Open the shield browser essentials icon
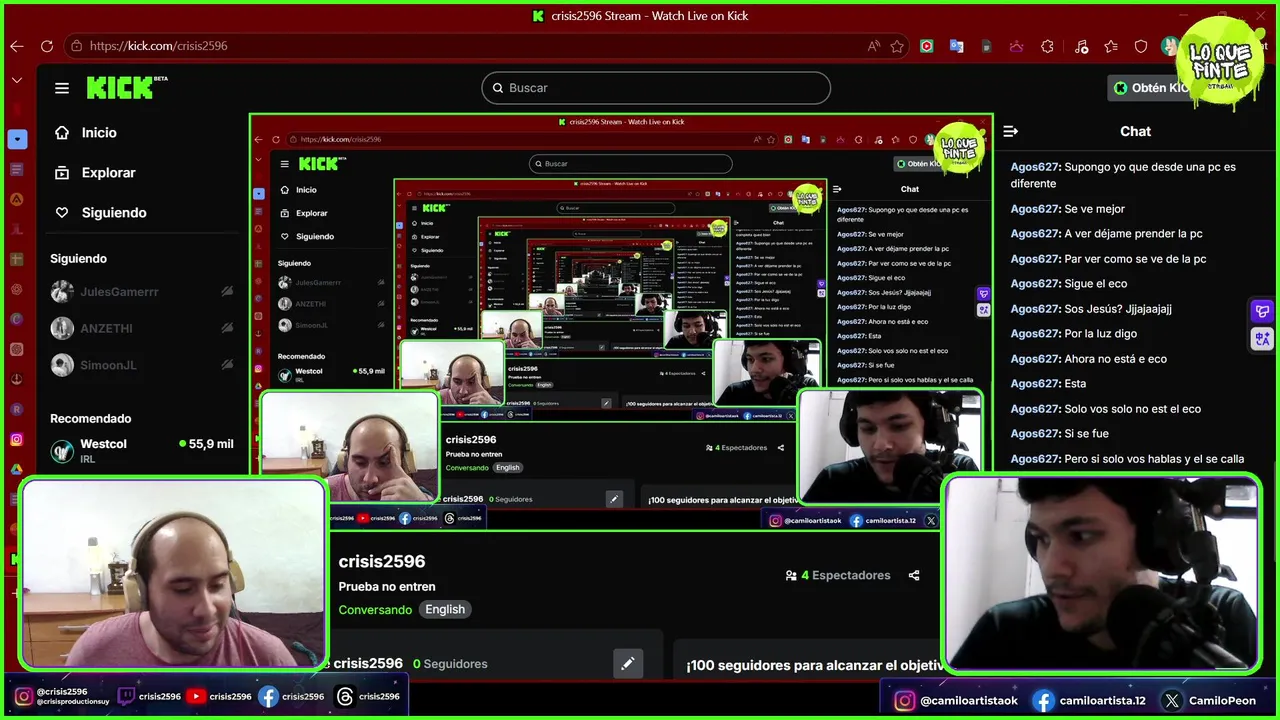Image resolution: width=1280 pixels, height=720 pixels. pos(1141,46)
